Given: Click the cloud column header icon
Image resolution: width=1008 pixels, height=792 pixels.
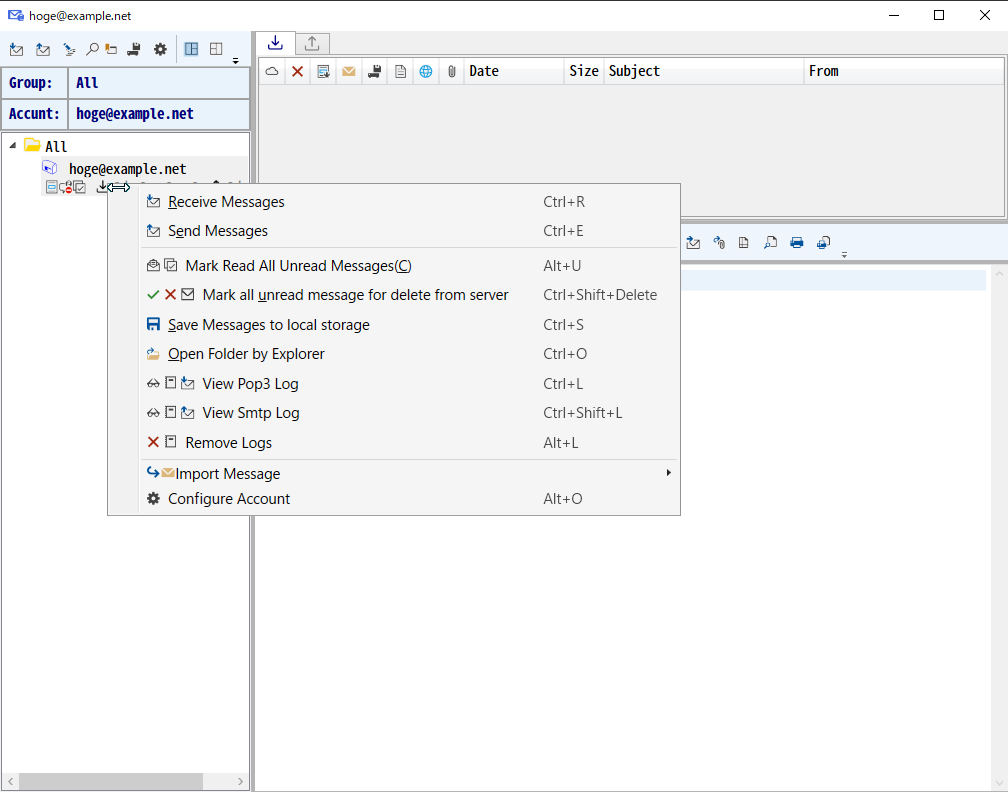Looking at the screenshot, I should [x=272, y=71].
